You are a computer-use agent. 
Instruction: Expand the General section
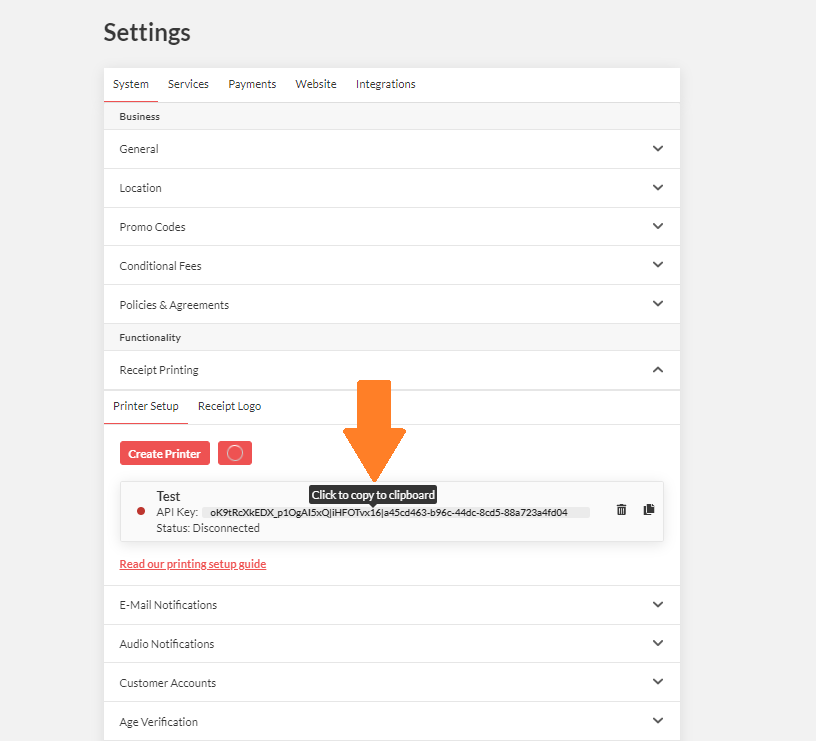(x=391, y=149)
